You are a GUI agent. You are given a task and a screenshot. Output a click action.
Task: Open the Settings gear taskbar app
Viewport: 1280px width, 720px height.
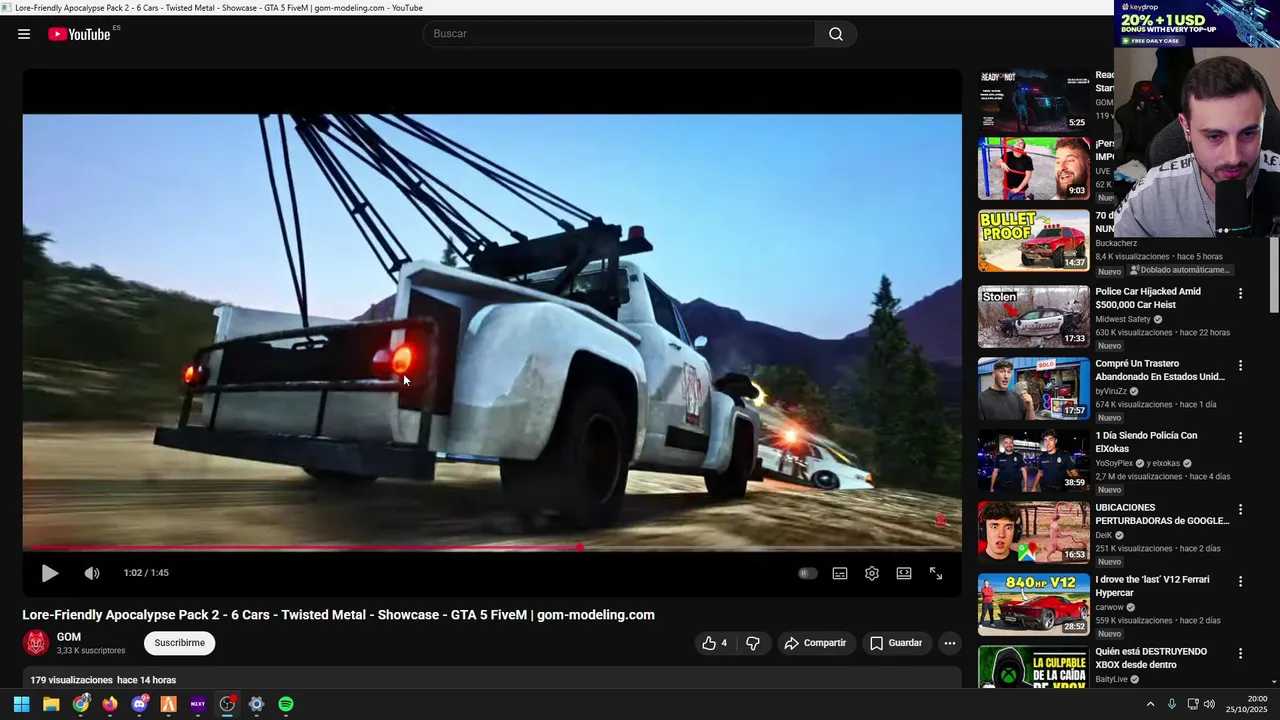257,704
